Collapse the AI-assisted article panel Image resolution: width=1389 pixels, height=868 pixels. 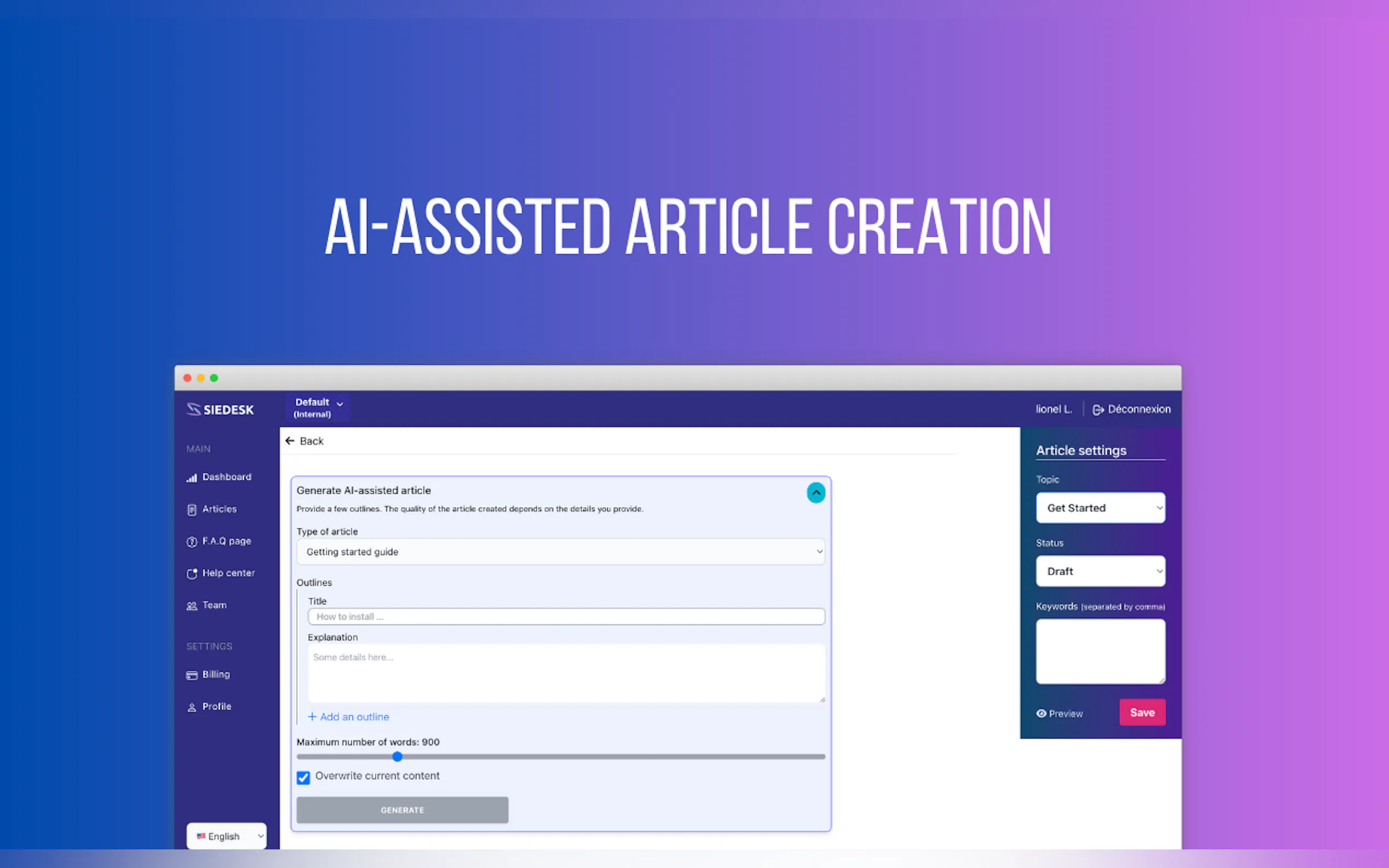(x=816, y=492)
